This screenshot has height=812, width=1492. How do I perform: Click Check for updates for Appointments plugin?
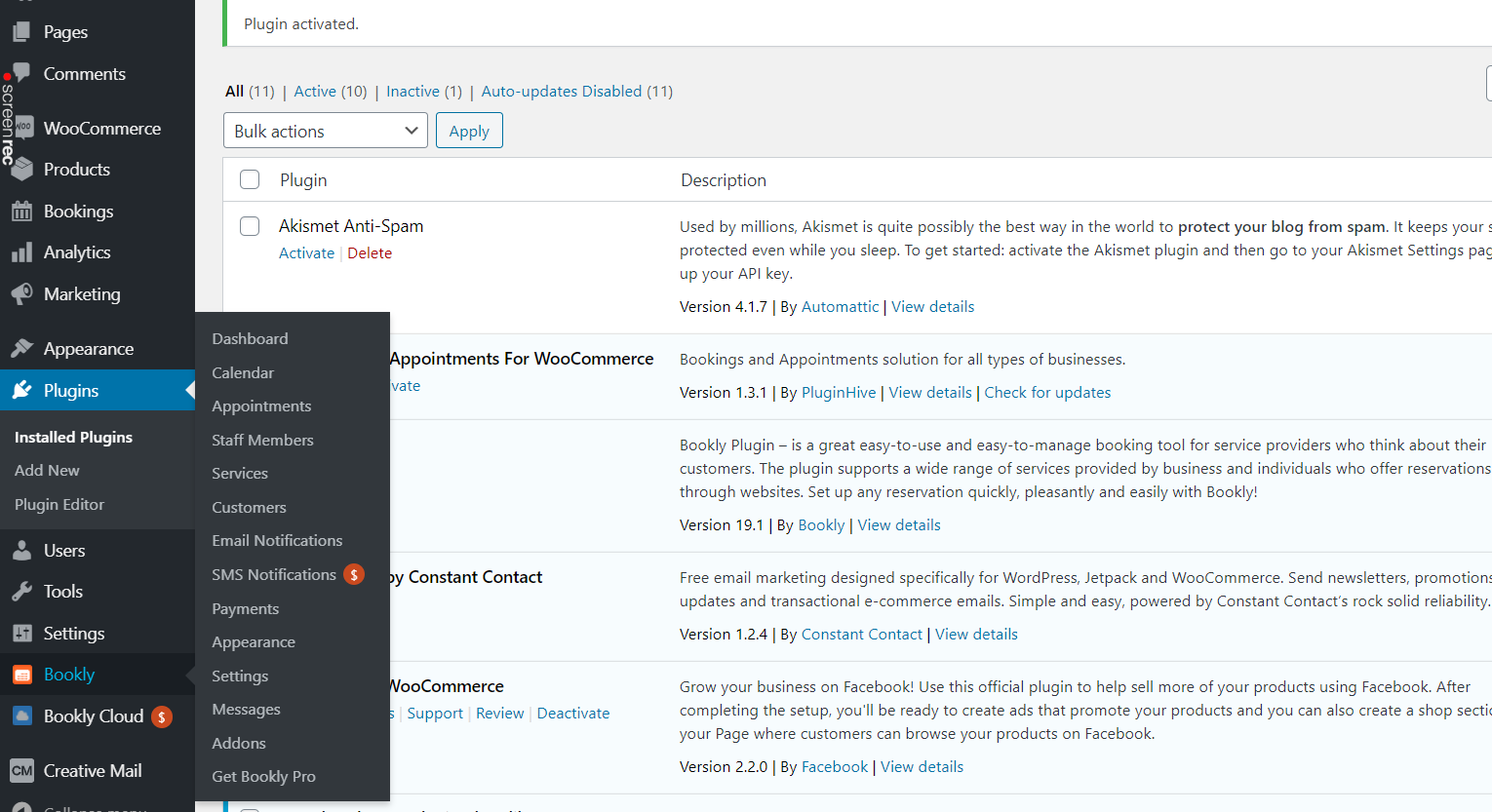pos(1047,392)
